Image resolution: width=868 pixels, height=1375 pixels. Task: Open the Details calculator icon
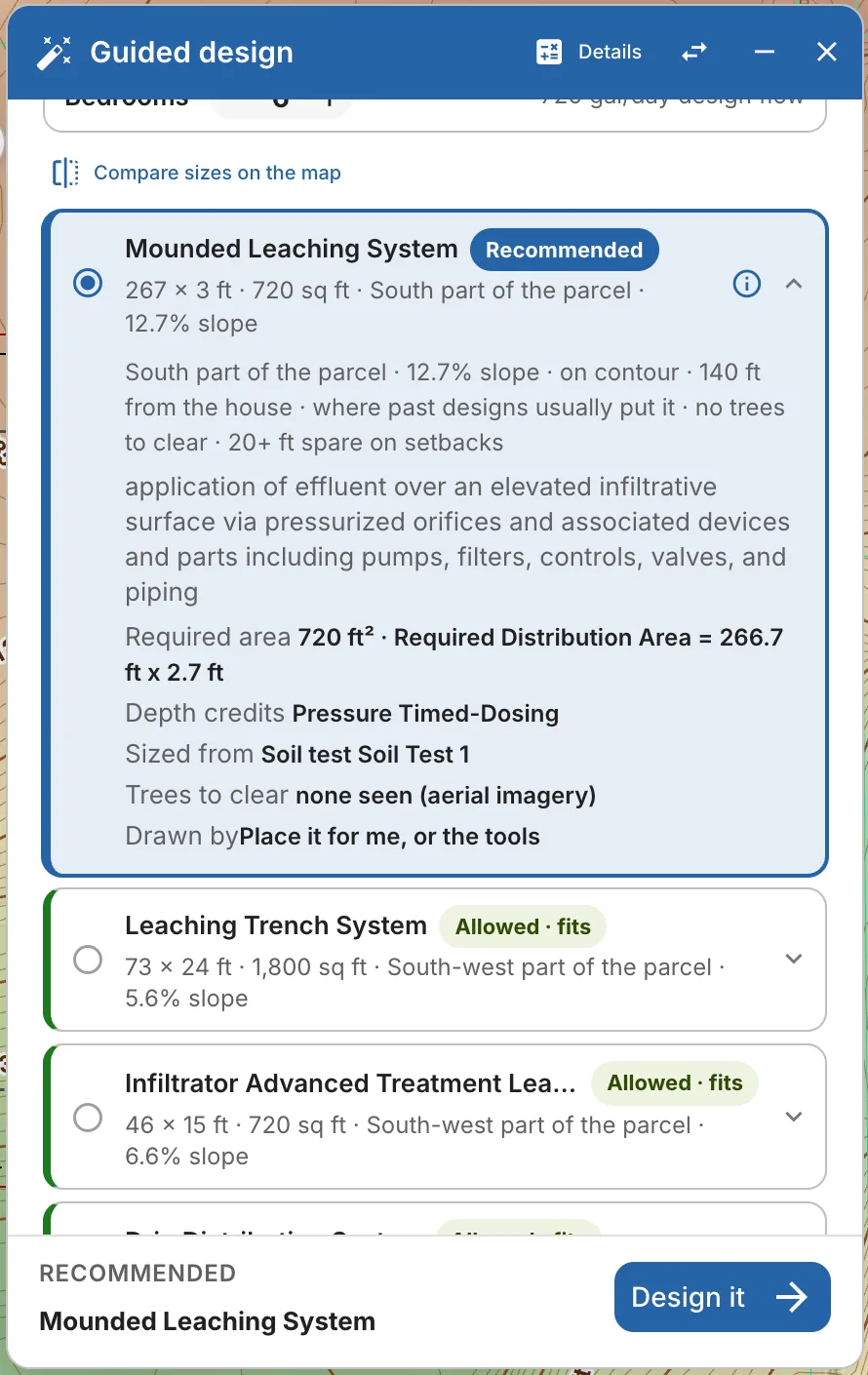tap(549, 53)
